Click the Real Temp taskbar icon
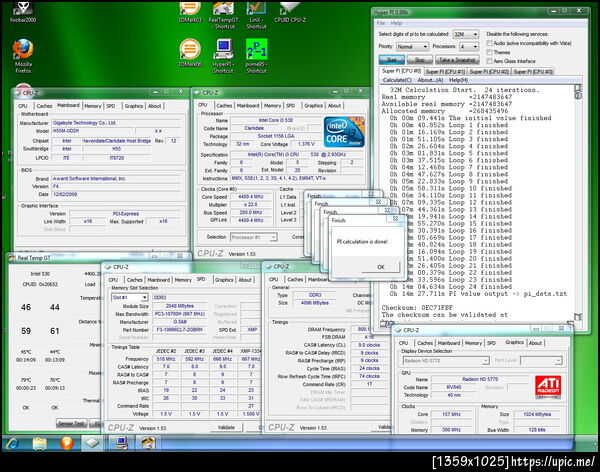This screenshot has width=600, height=472. pyautogui.click(x=148, y=443)
